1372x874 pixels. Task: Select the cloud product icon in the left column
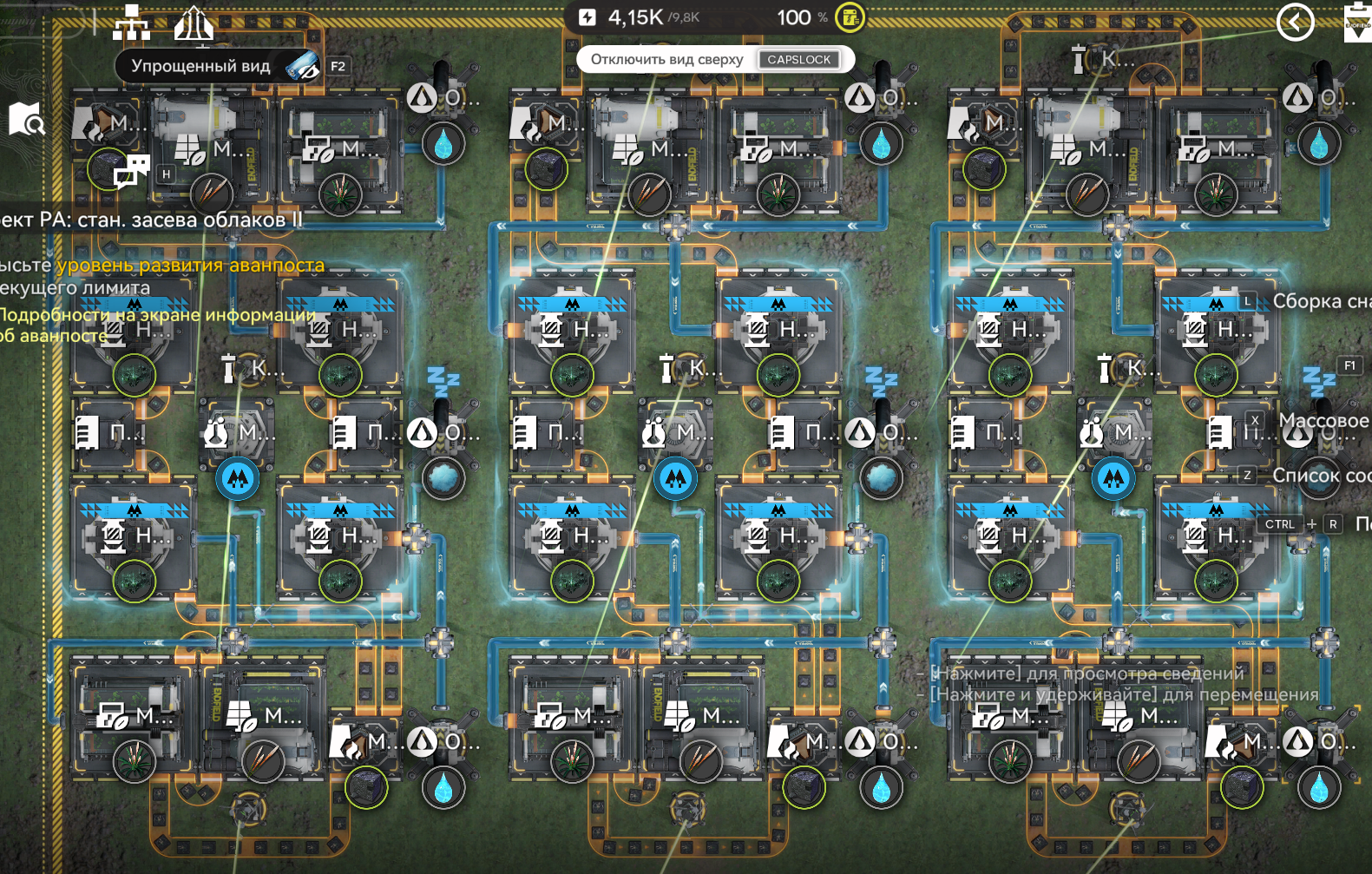[x=443, y=478]
